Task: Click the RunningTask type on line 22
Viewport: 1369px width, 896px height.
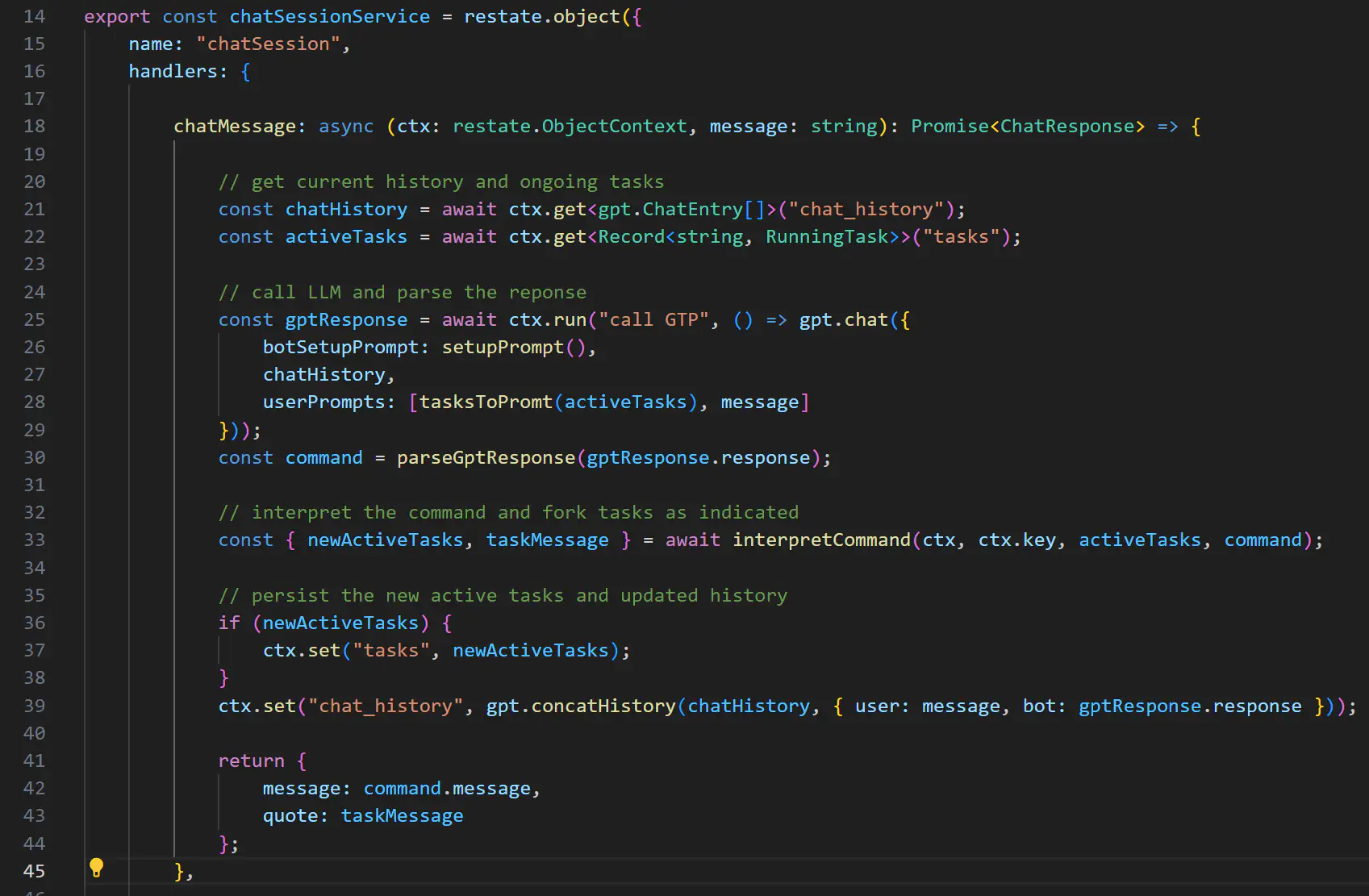Action: [828, 236]
